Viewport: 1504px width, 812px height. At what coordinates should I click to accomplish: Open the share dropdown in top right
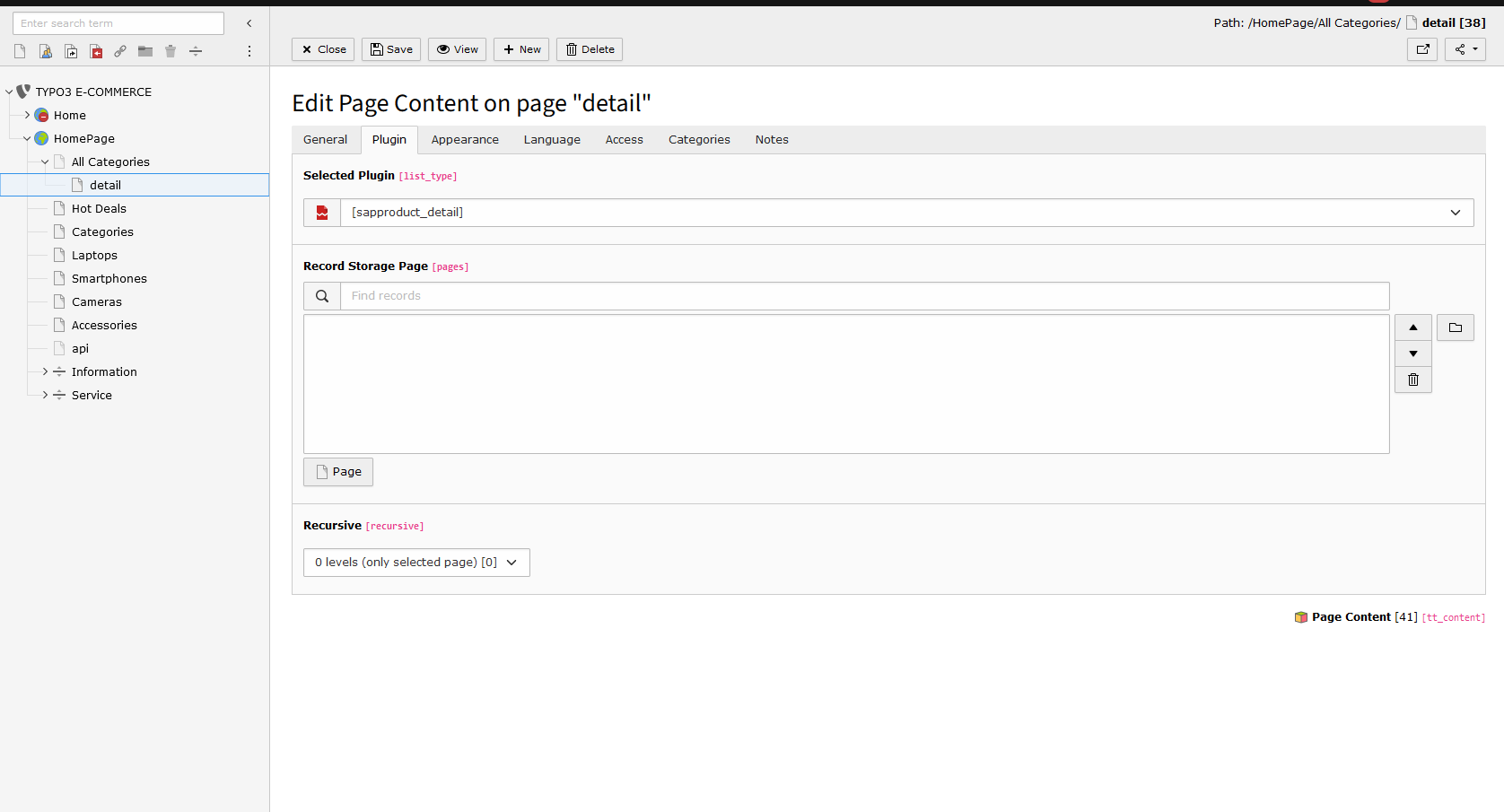1465,49
